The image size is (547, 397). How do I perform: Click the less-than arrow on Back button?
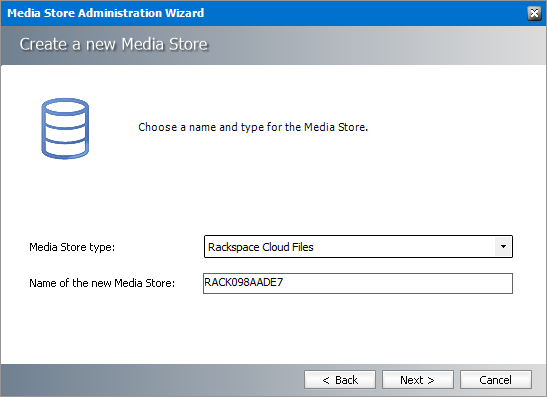click(326, 380)
